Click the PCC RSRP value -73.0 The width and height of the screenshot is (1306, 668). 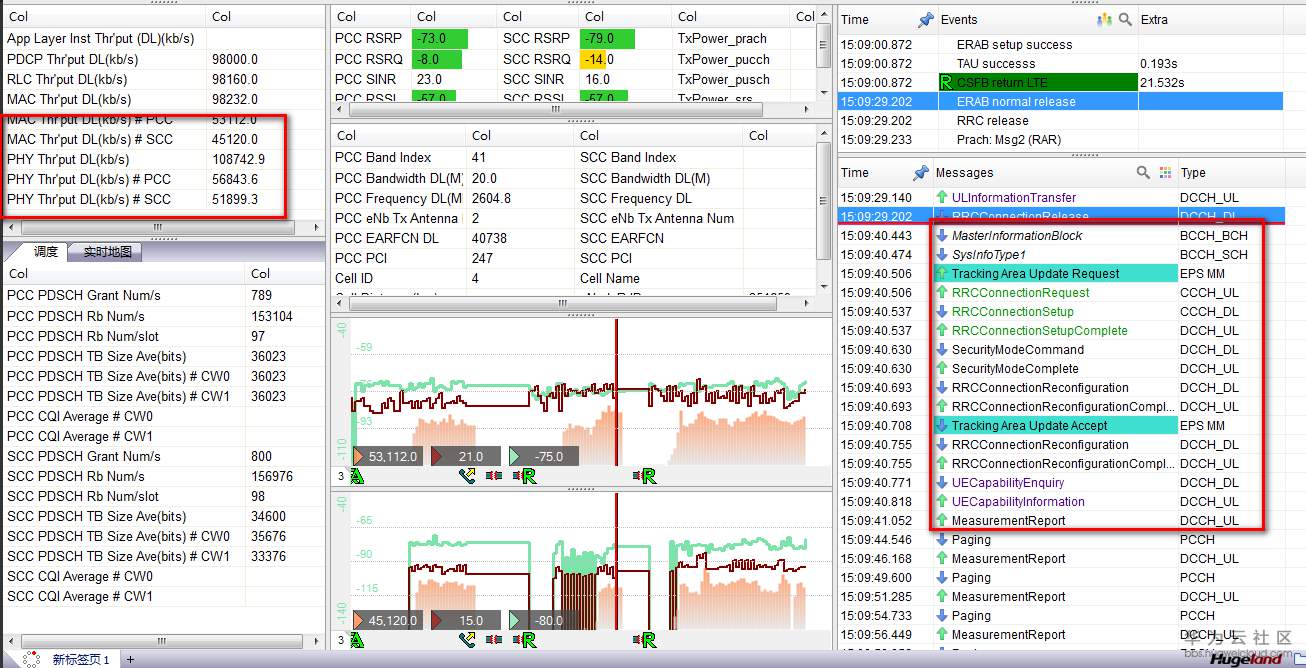(438, 38)
